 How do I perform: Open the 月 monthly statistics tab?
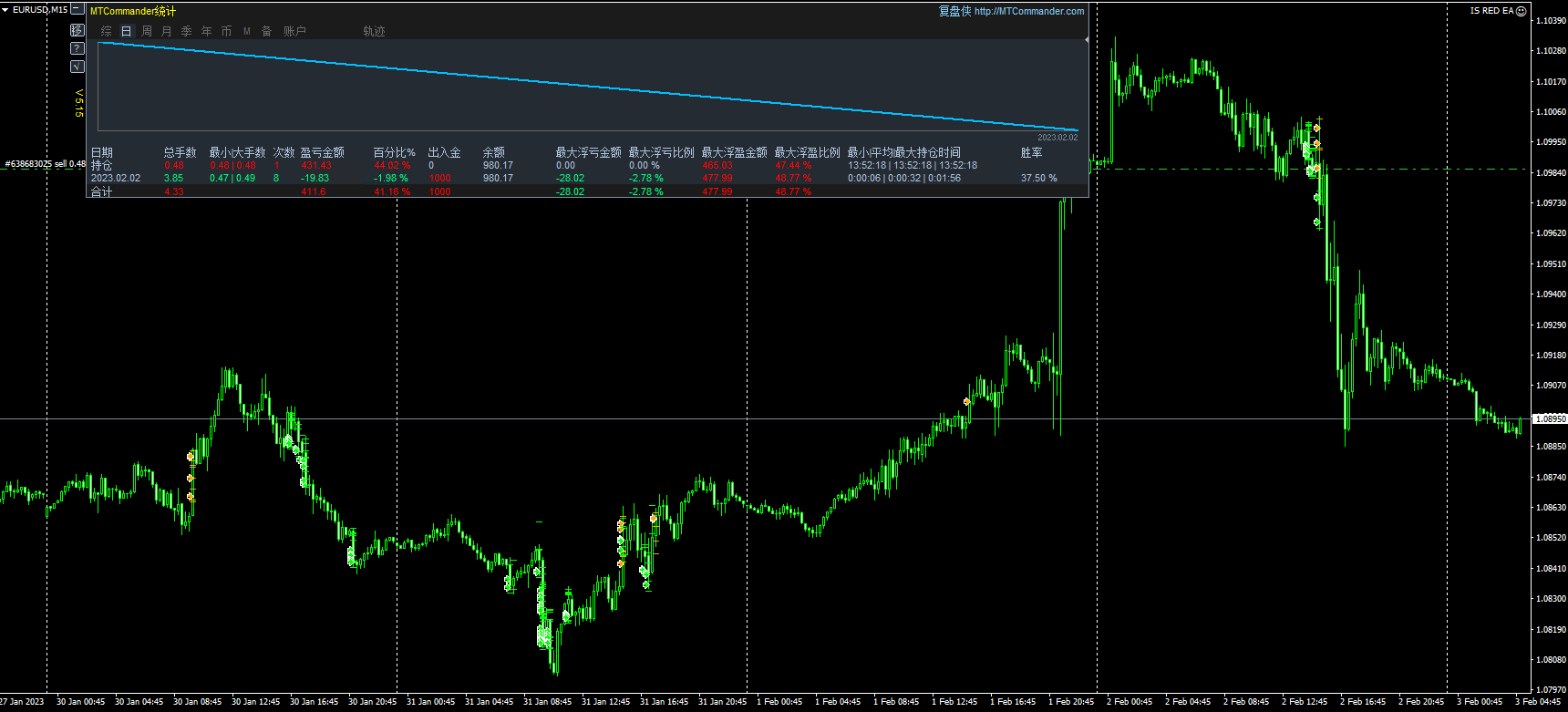pyautogui.click(x=166, y=31)
